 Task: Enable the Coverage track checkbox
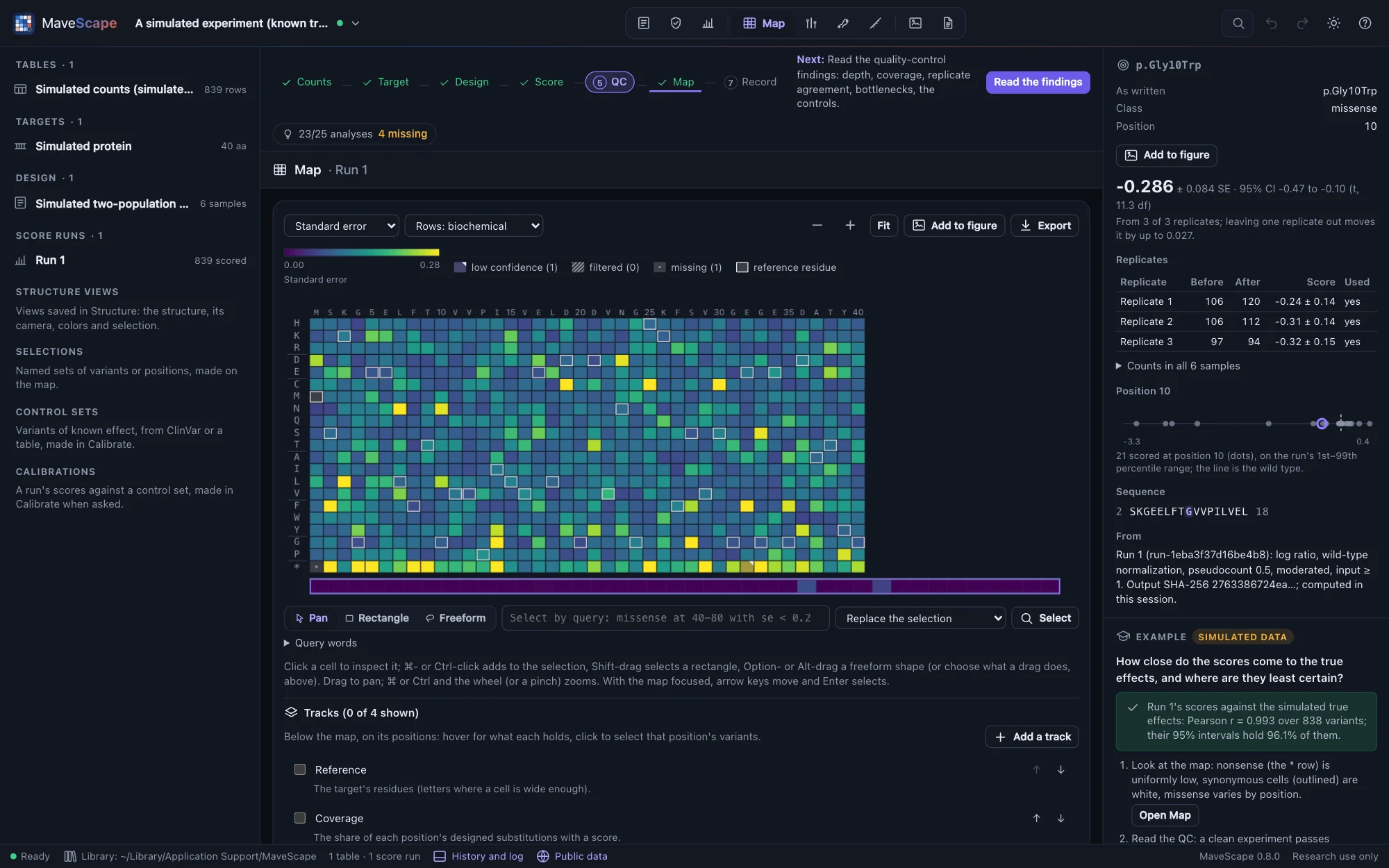(300, 818)
